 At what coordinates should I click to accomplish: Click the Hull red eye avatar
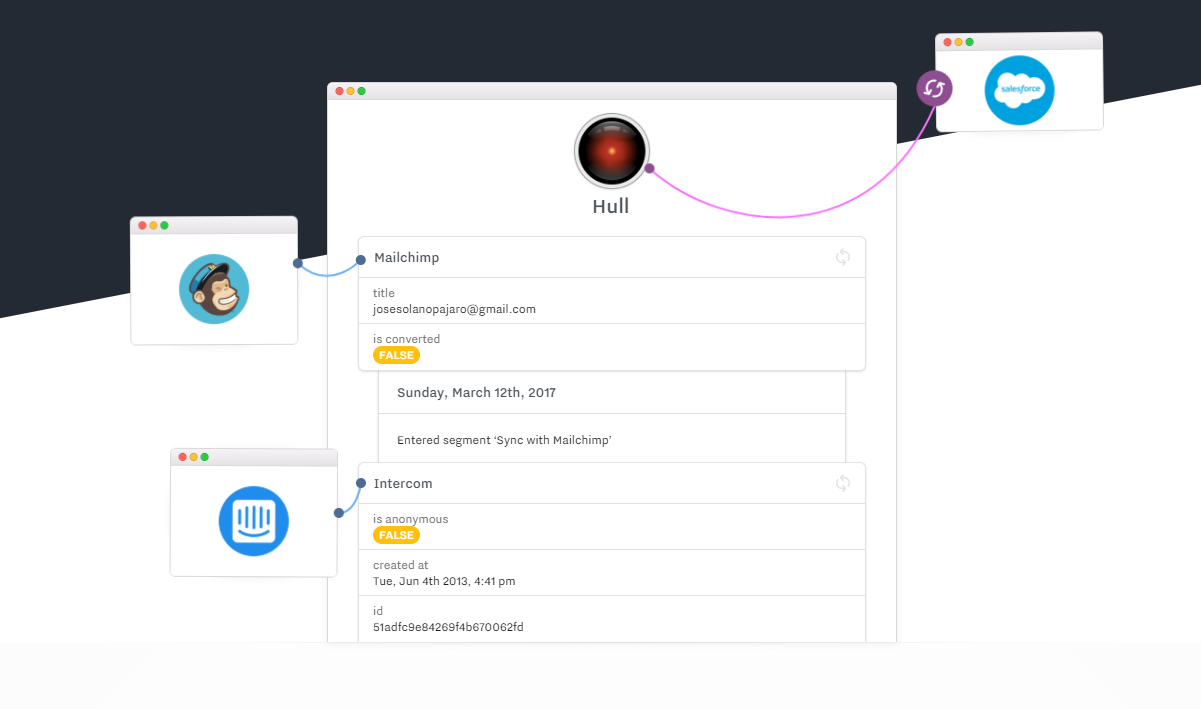coord(612,151)
